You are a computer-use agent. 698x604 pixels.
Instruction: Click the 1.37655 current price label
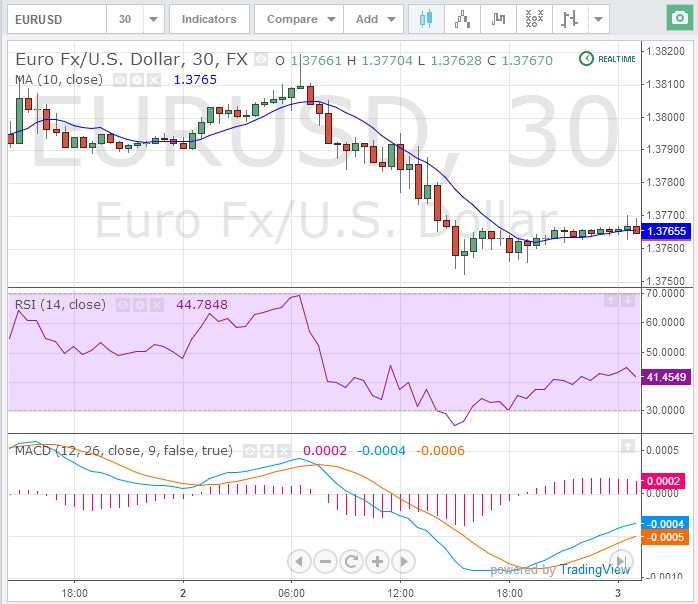click(x=666, y=231)
